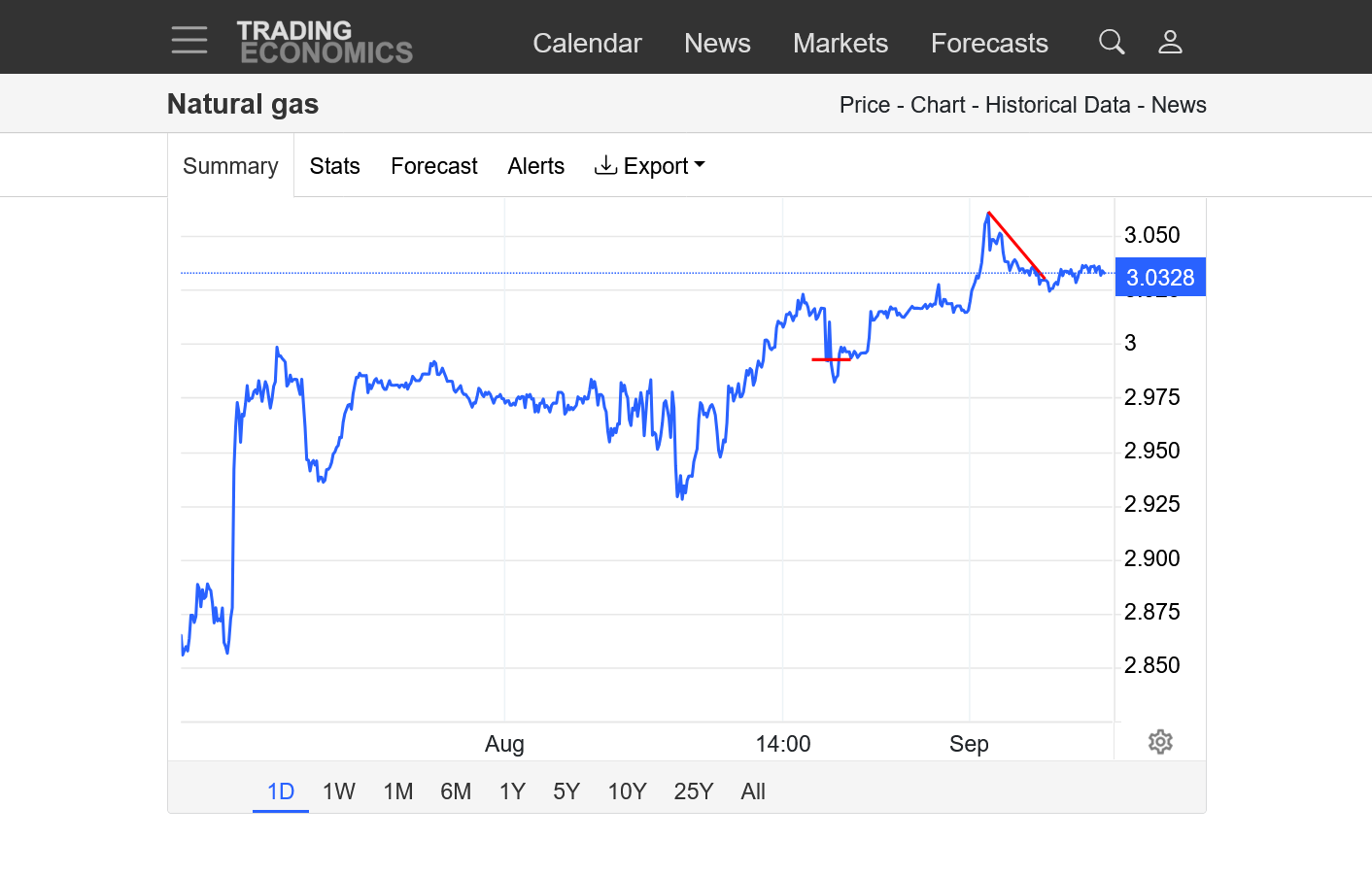Screen dimensions: 1372x875
Task: Go to Calendar in top navigation
Action: (x=587, y=43)
